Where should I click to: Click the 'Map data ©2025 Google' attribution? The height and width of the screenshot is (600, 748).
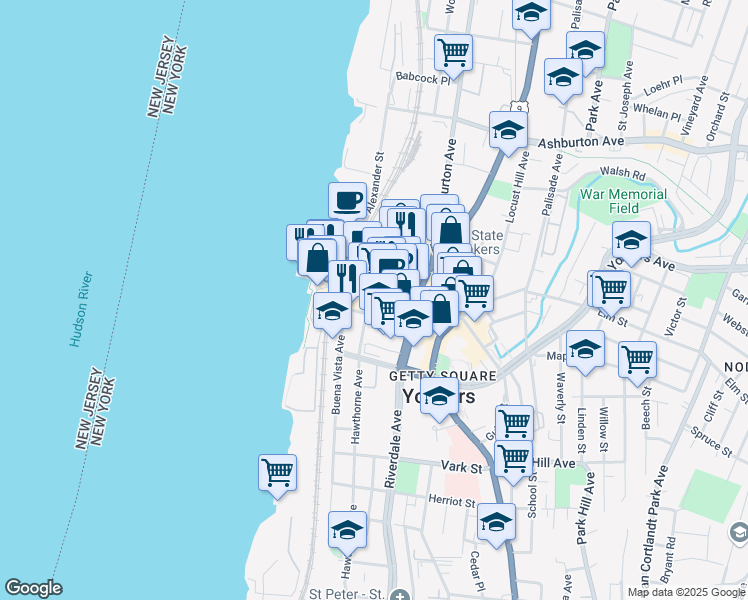686,592
